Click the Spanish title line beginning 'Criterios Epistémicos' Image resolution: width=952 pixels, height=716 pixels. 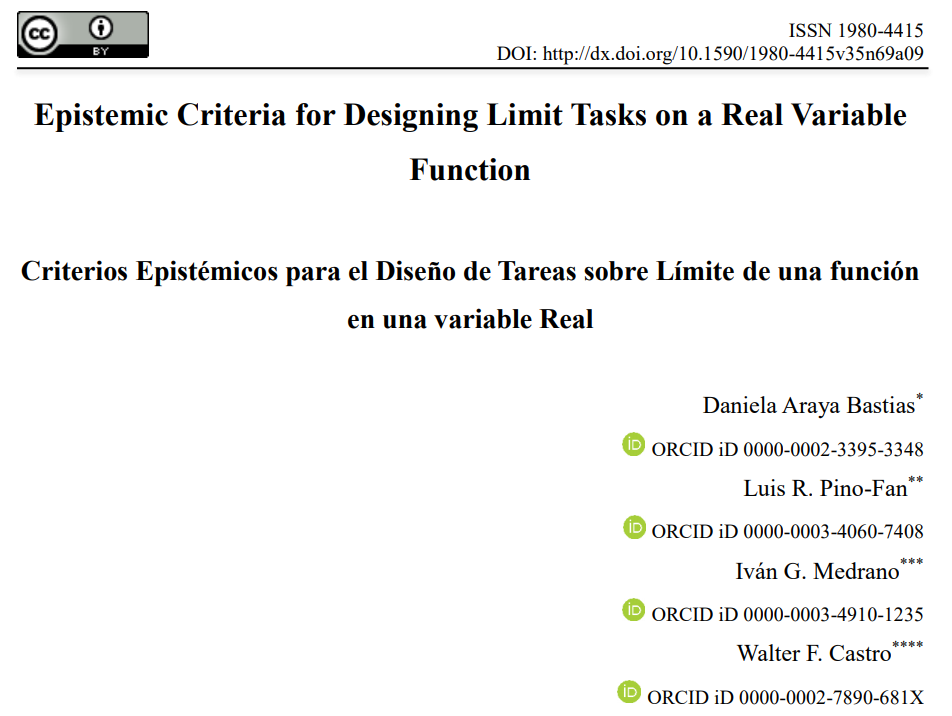(470, 271)
